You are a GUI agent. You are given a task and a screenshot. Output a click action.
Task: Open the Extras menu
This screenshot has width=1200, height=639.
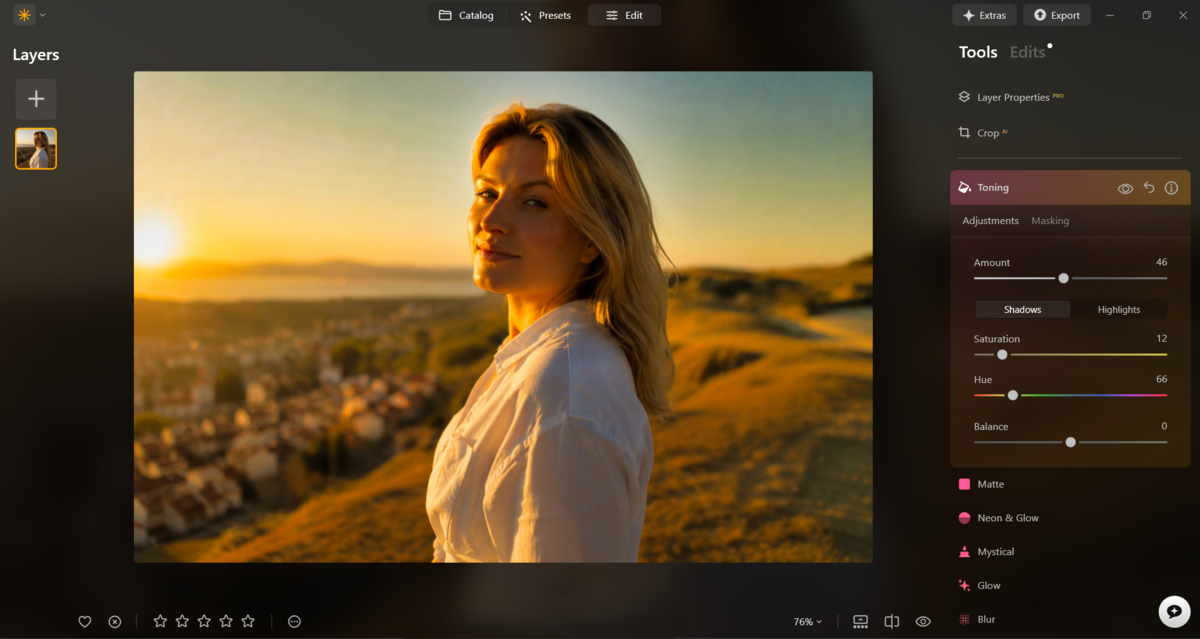(984, 15)
